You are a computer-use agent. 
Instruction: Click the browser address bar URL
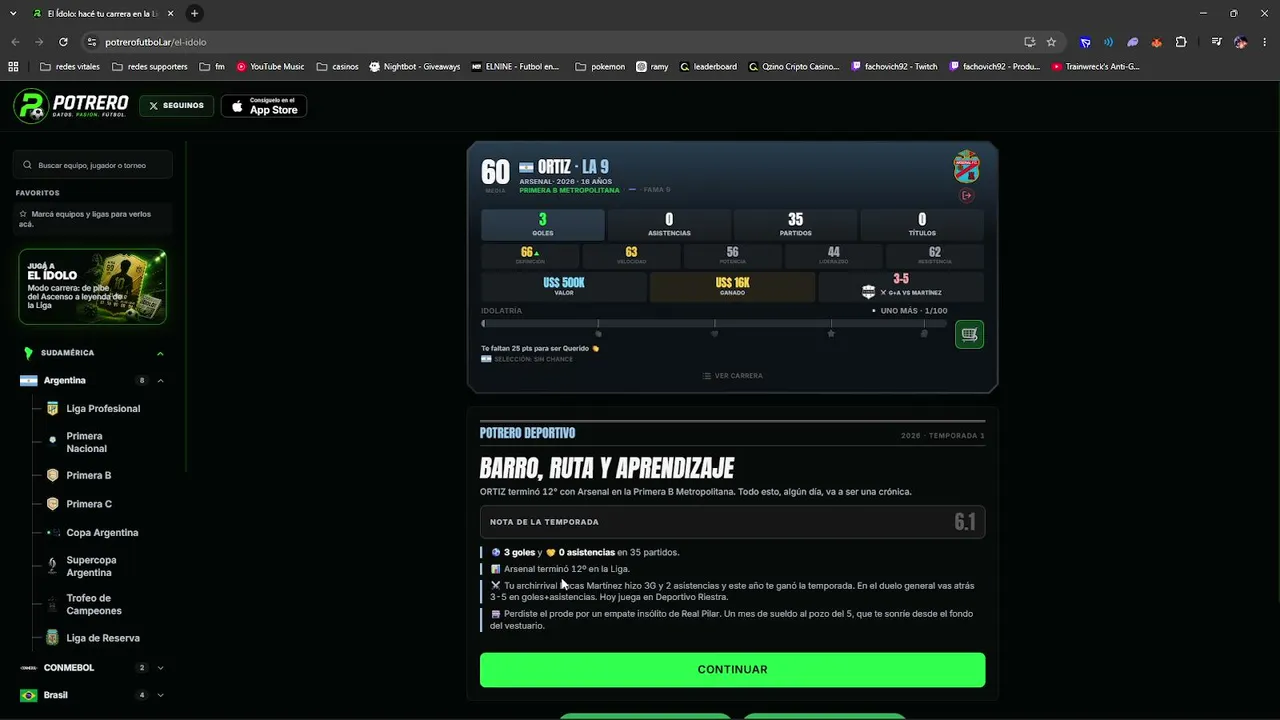coord(155,42)
